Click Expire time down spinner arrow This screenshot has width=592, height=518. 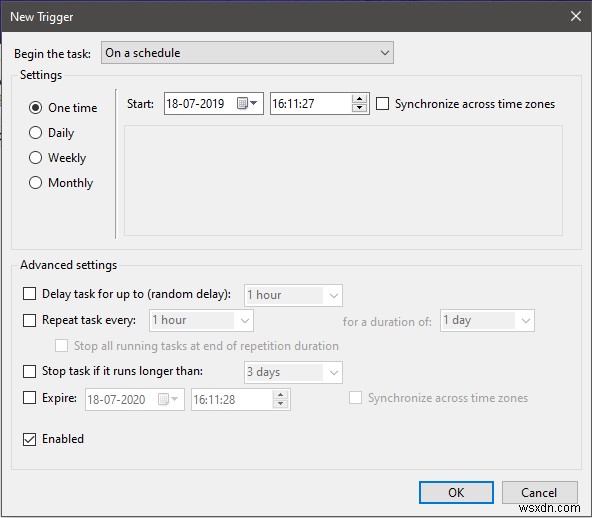coord(280,404)
